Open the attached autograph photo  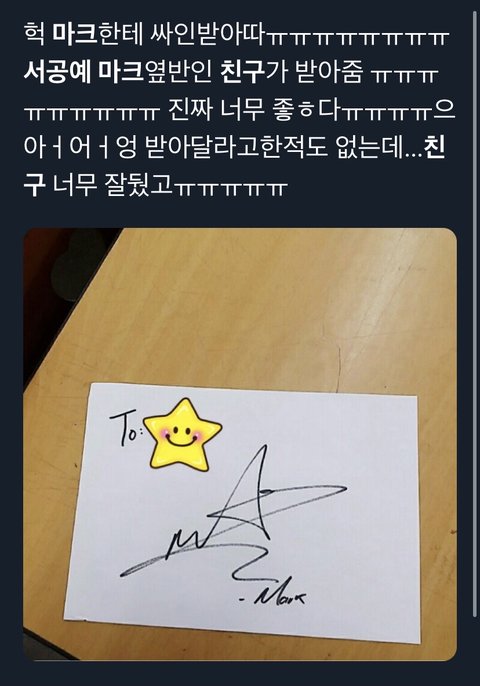[x=240, y=444]
